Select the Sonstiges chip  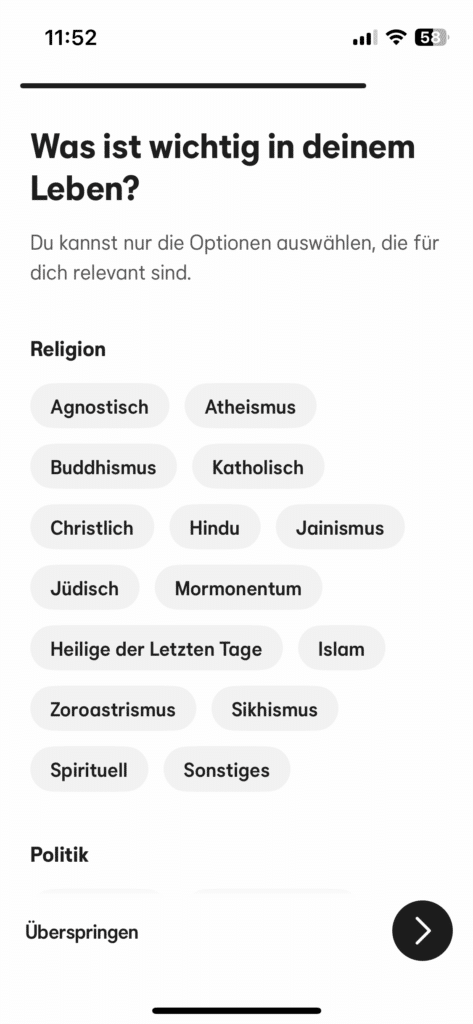coord(227,769)
